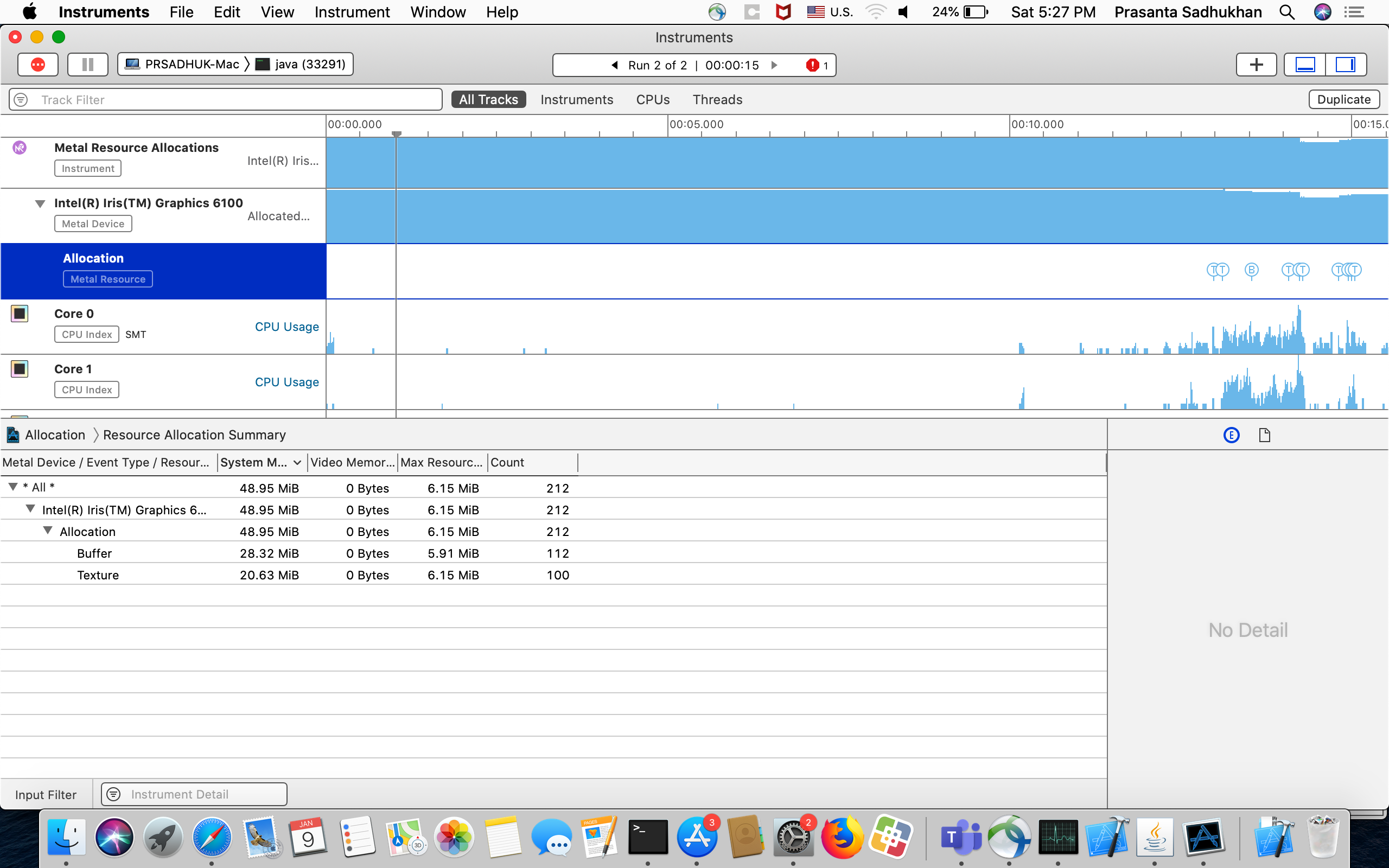Open the extended detail E icon

pos(1231,435)
